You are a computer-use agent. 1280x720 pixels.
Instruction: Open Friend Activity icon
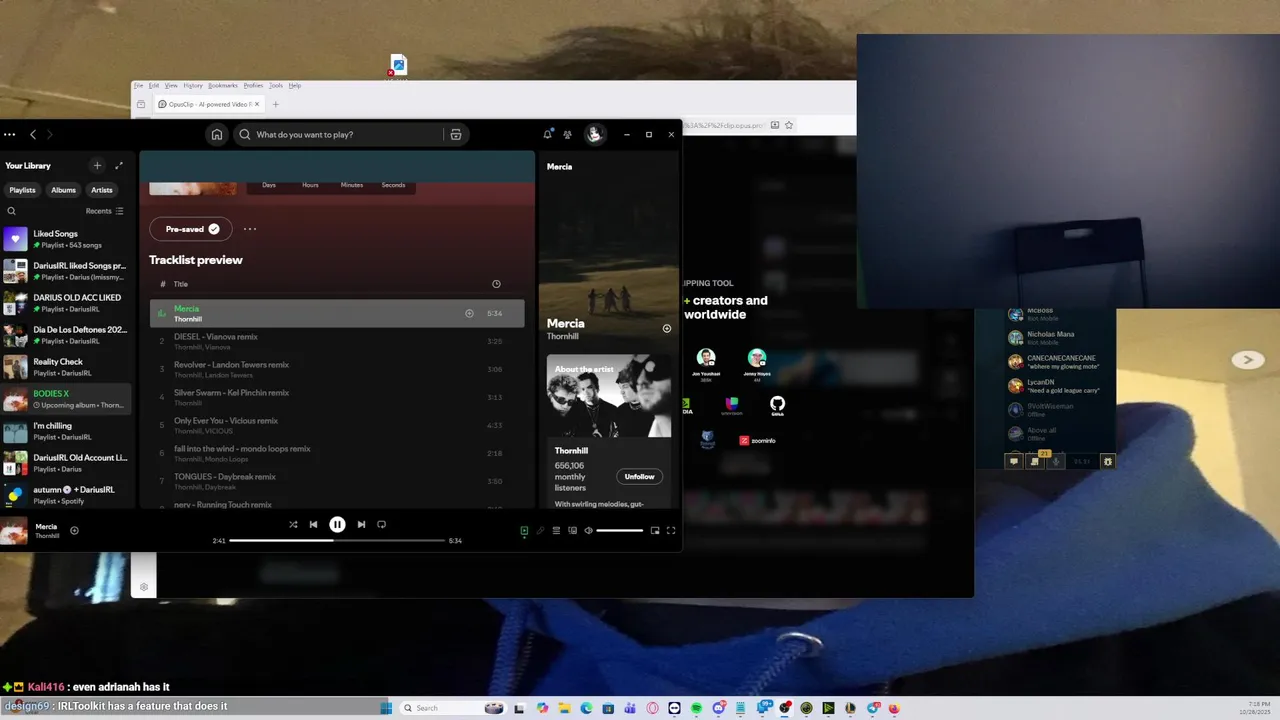coord(568,134)
